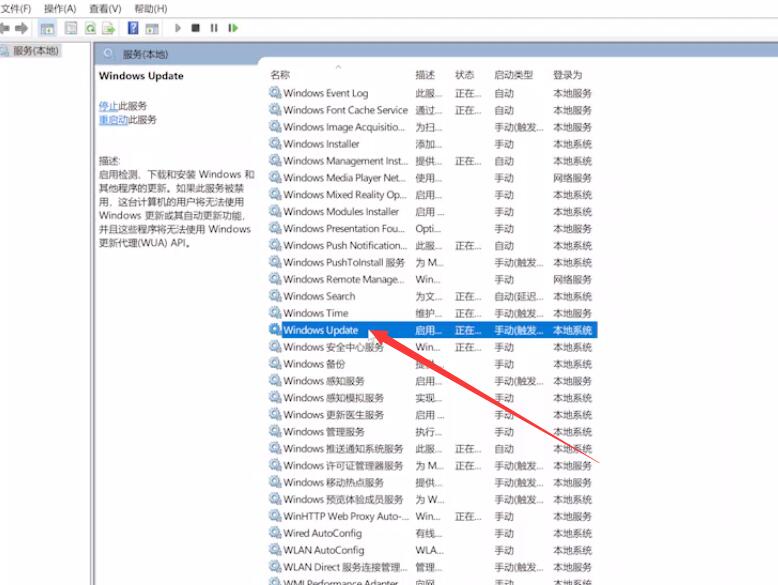Select the Windows 感知服务 row
This screenshot has width=778, height=585.
(432, 381)
